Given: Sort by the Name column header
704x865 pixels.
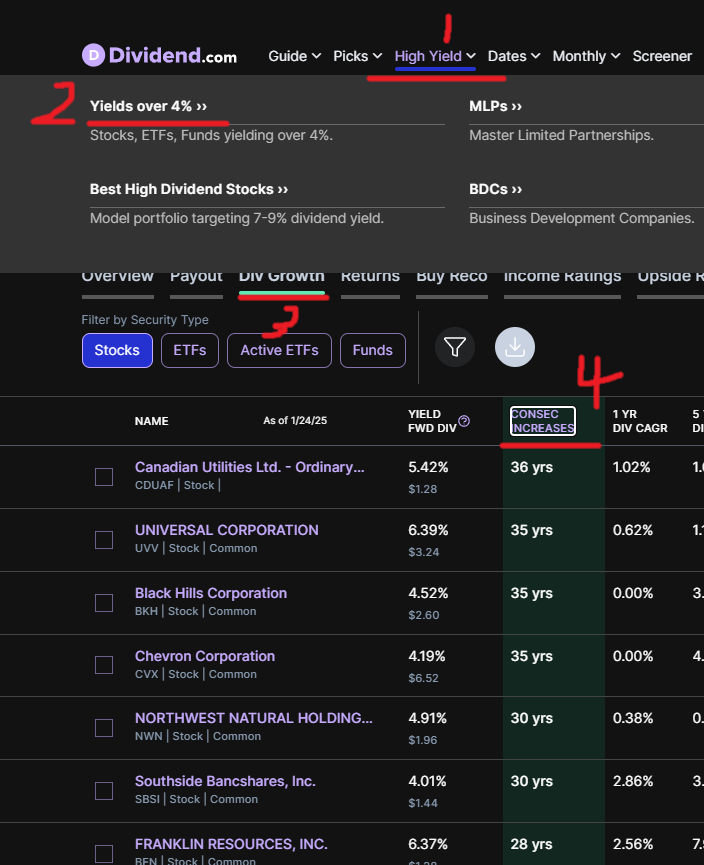Looking at the screenshot, I should [x=152, y=421].
